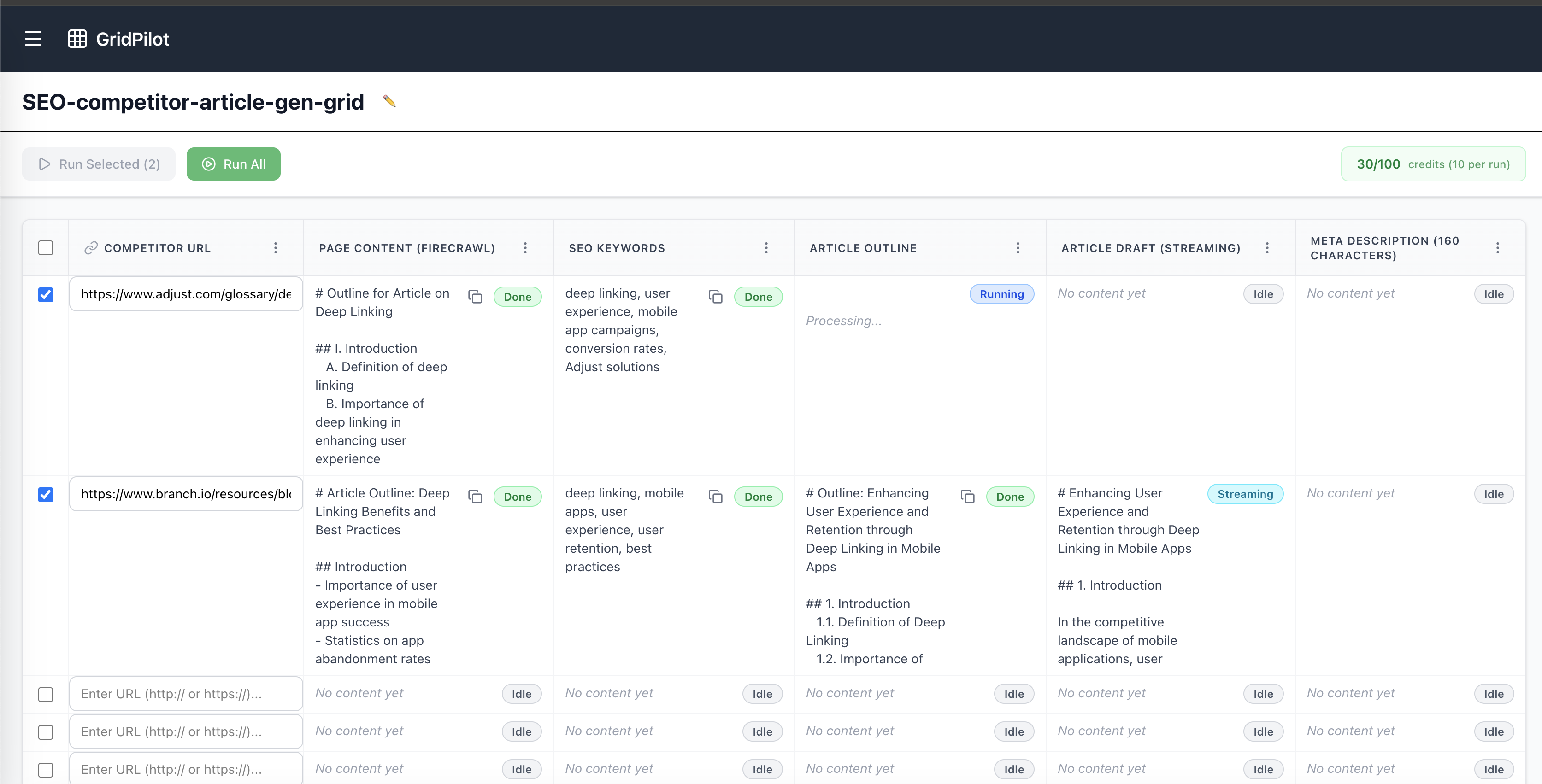Click the GridPilot grid logo icon
Screen dimensions: 1542x784
[x=77, y=39]
